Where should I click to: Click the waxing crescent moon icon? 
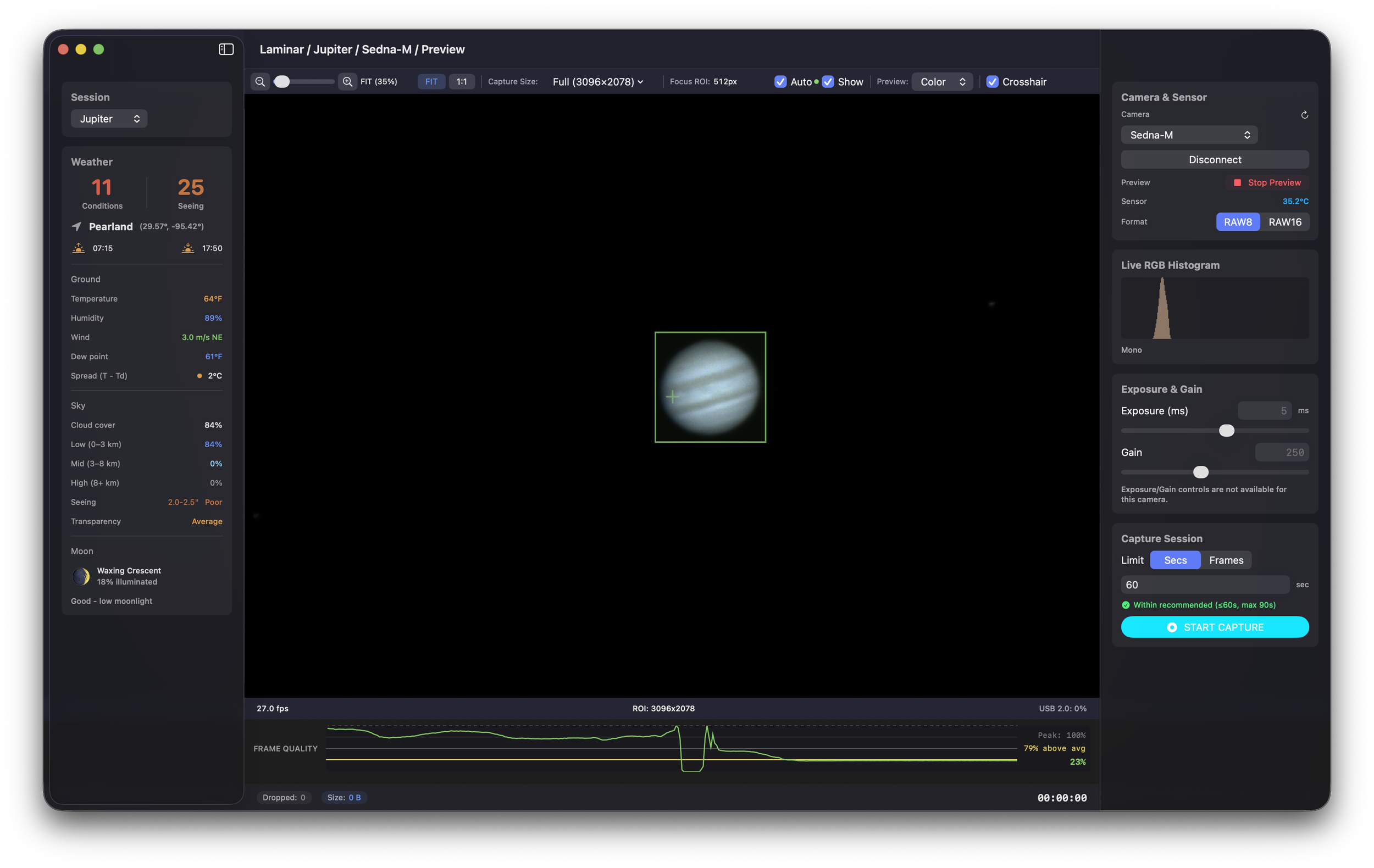(x=81, y=576)
